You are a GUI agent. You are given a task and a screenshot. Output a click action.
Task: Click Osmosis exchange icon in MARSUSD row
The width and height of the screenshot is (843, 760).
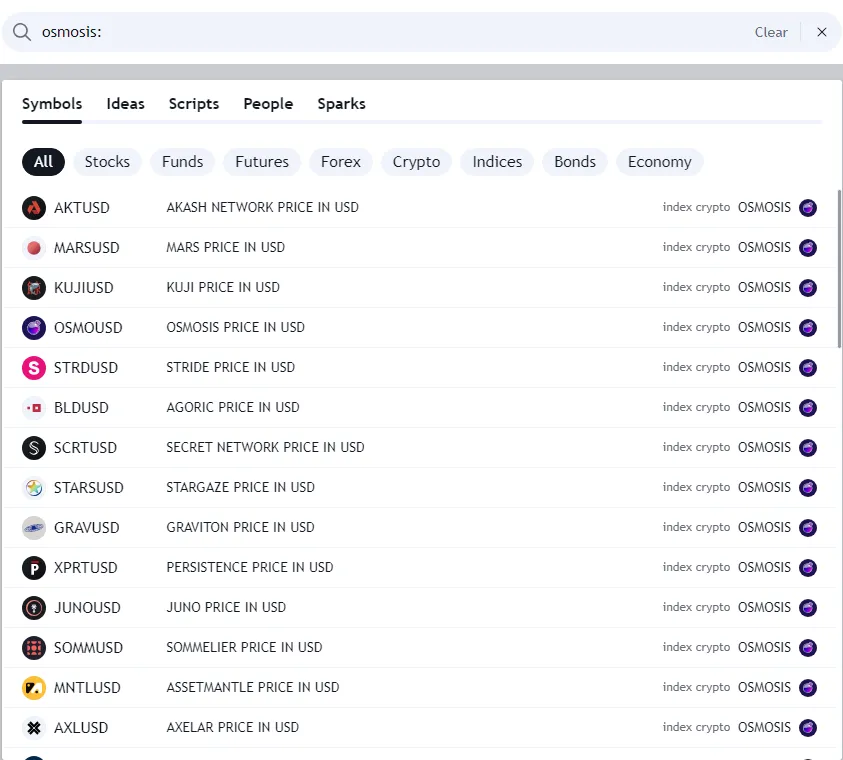pos(808,248)
